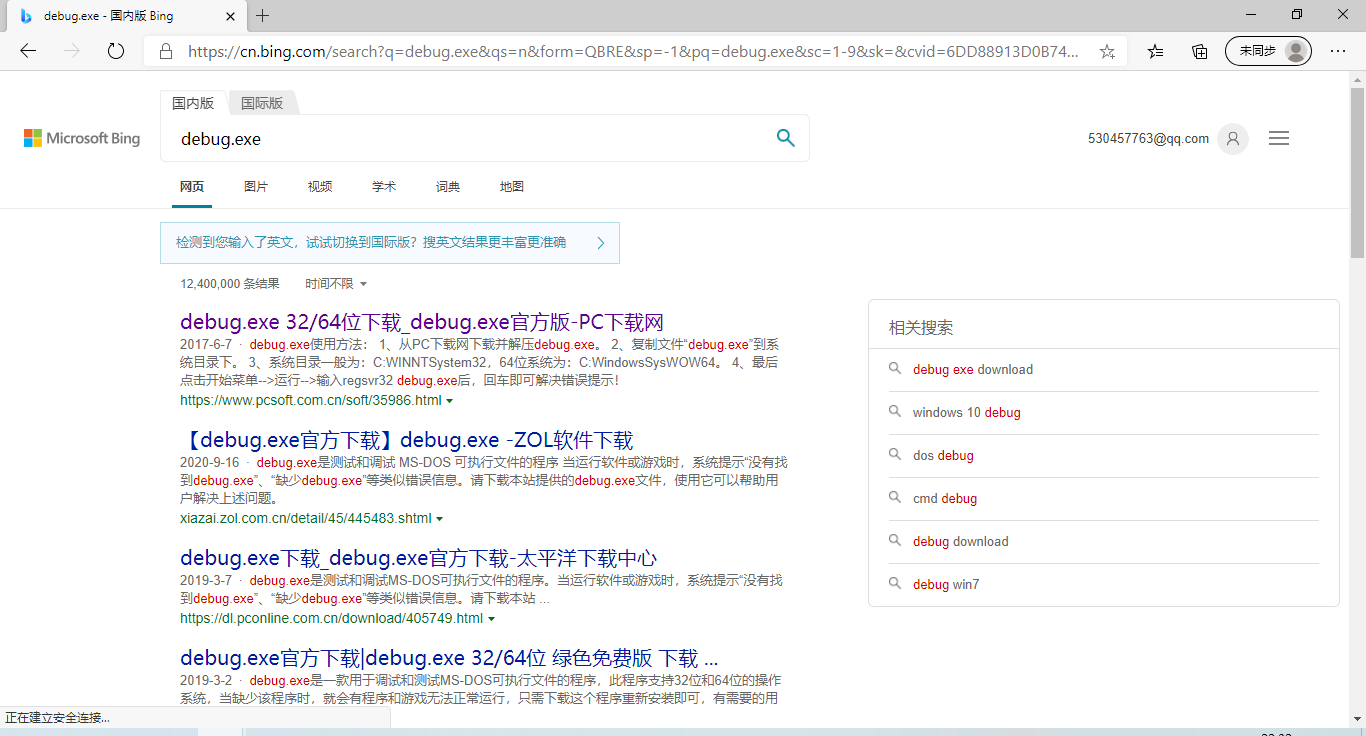Click the Favorites star in address bar

click(x=1107, y=50)
